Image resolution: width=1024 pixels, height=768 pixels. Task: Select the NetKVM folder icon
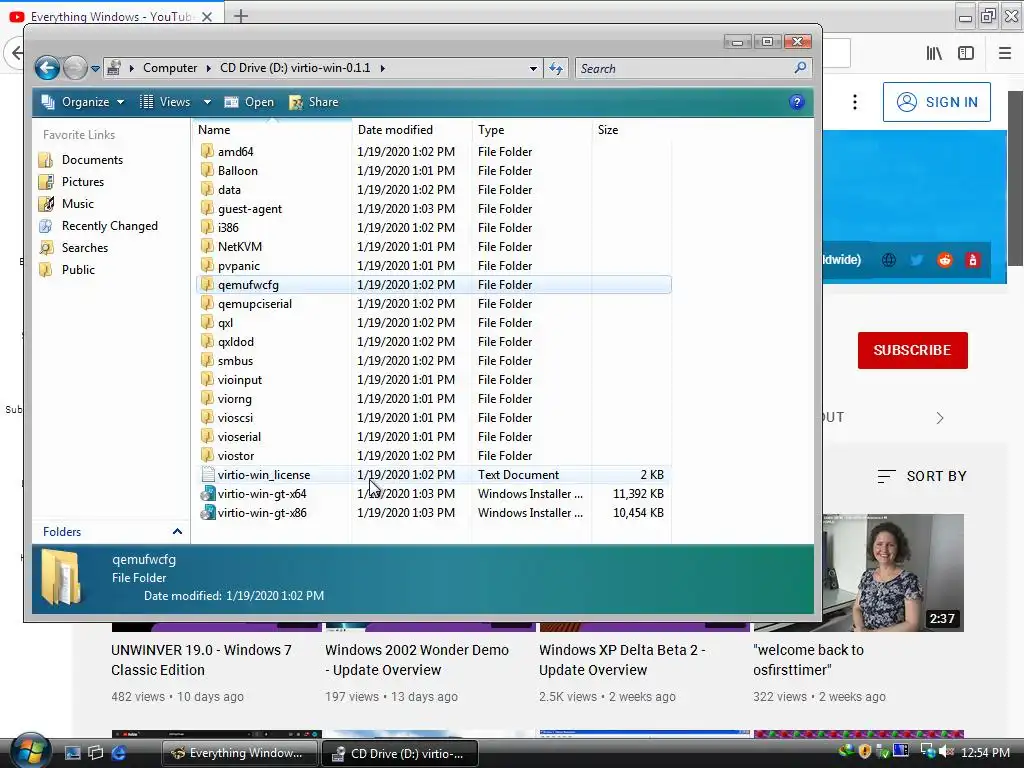207,246
